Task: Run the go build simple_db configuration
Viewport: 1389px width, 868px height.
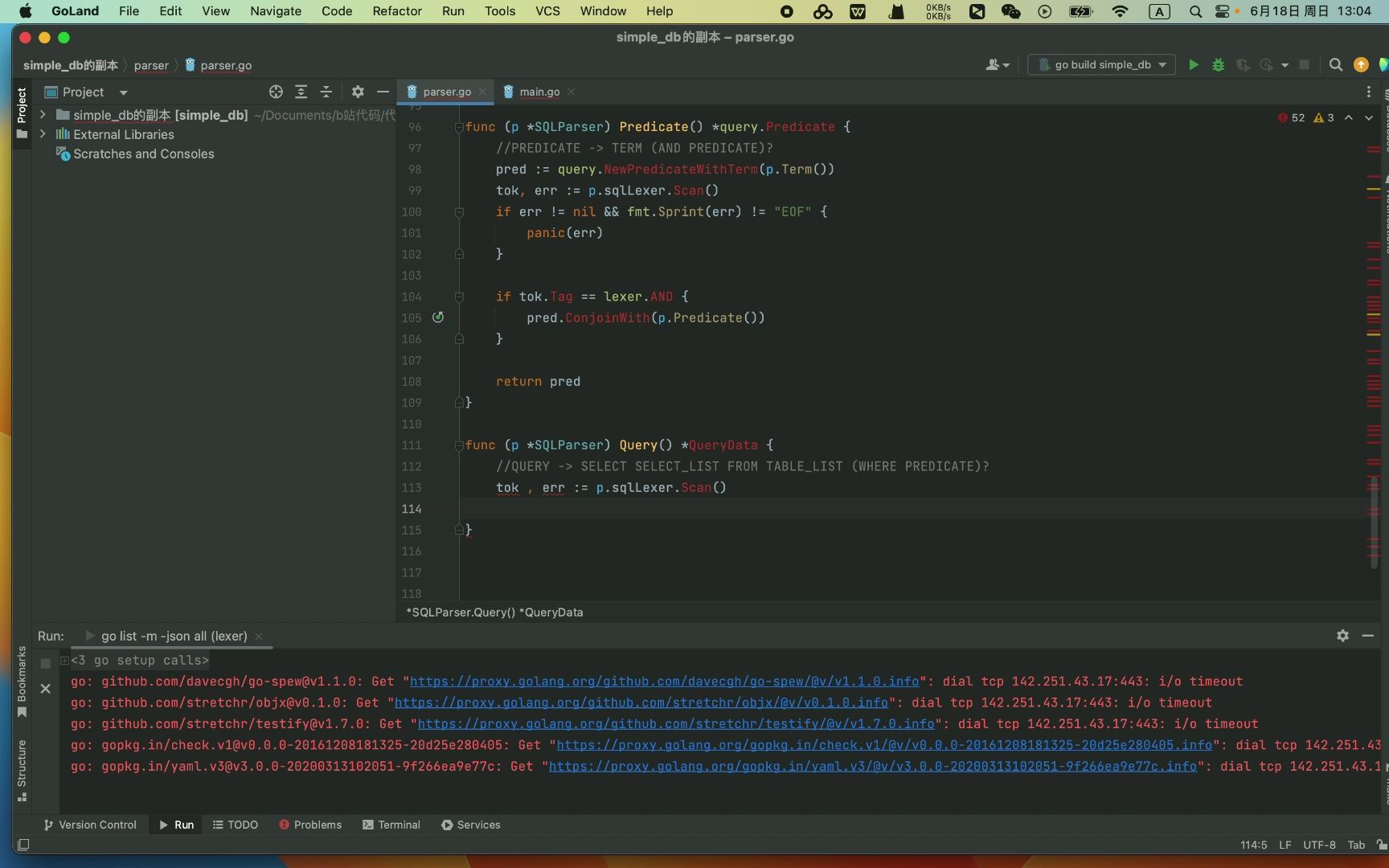Action: pos(1194,64)
